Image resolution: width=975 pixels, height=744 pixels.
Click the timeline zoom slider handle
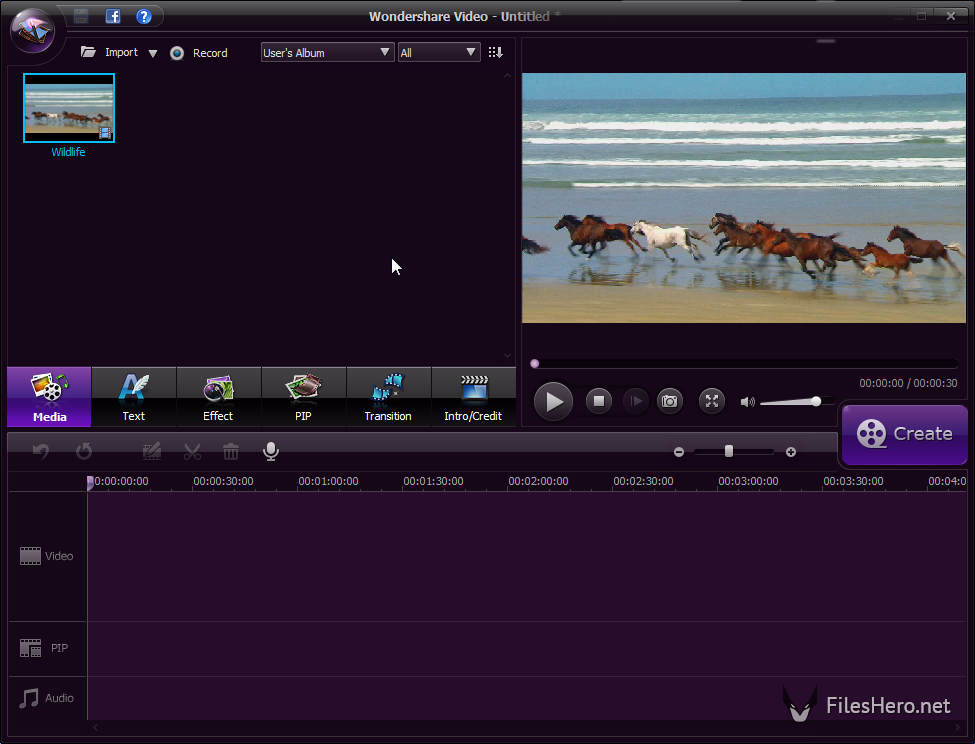point(729,452)
